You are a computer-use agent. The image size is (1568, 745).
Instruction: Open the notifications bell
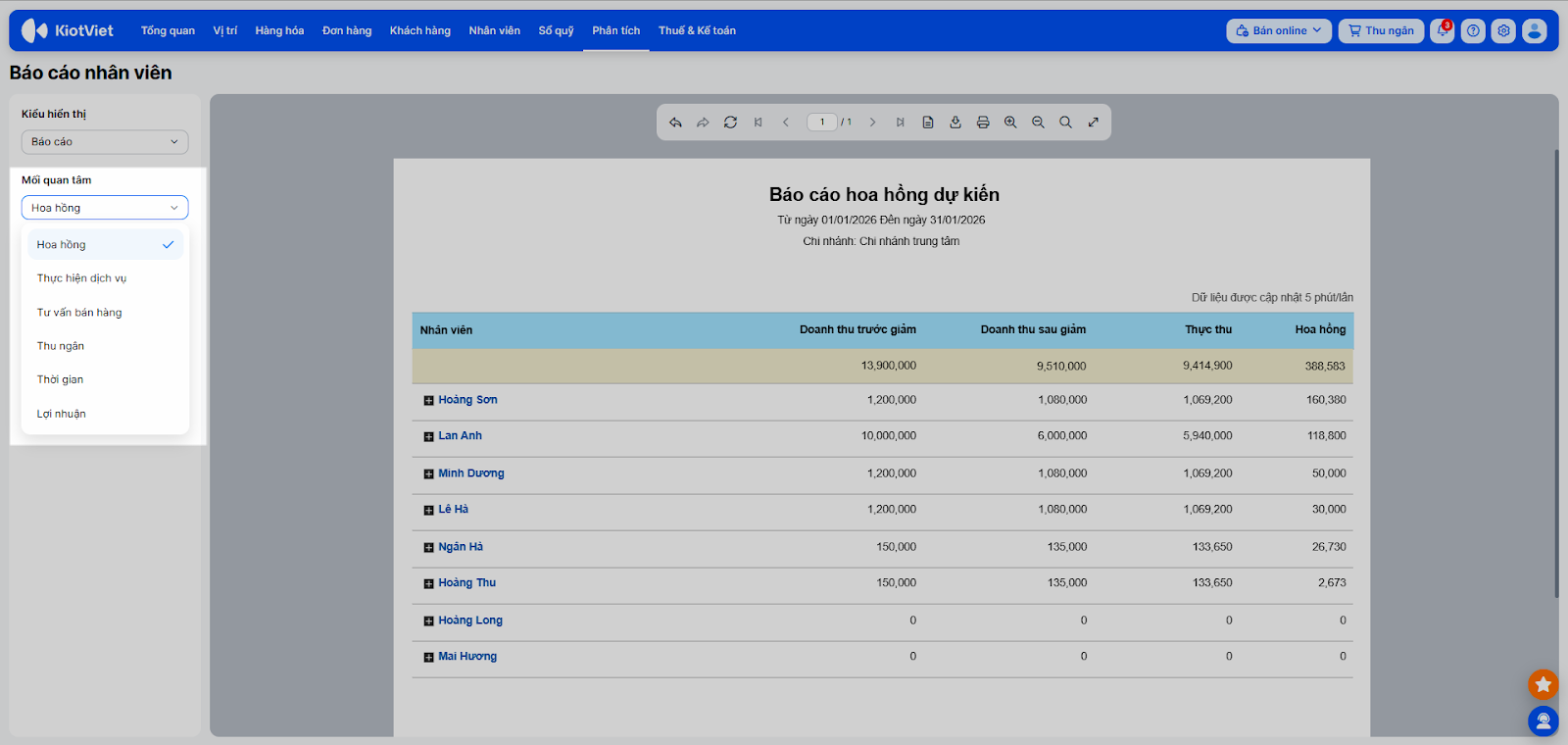[x=1442, y=31]
